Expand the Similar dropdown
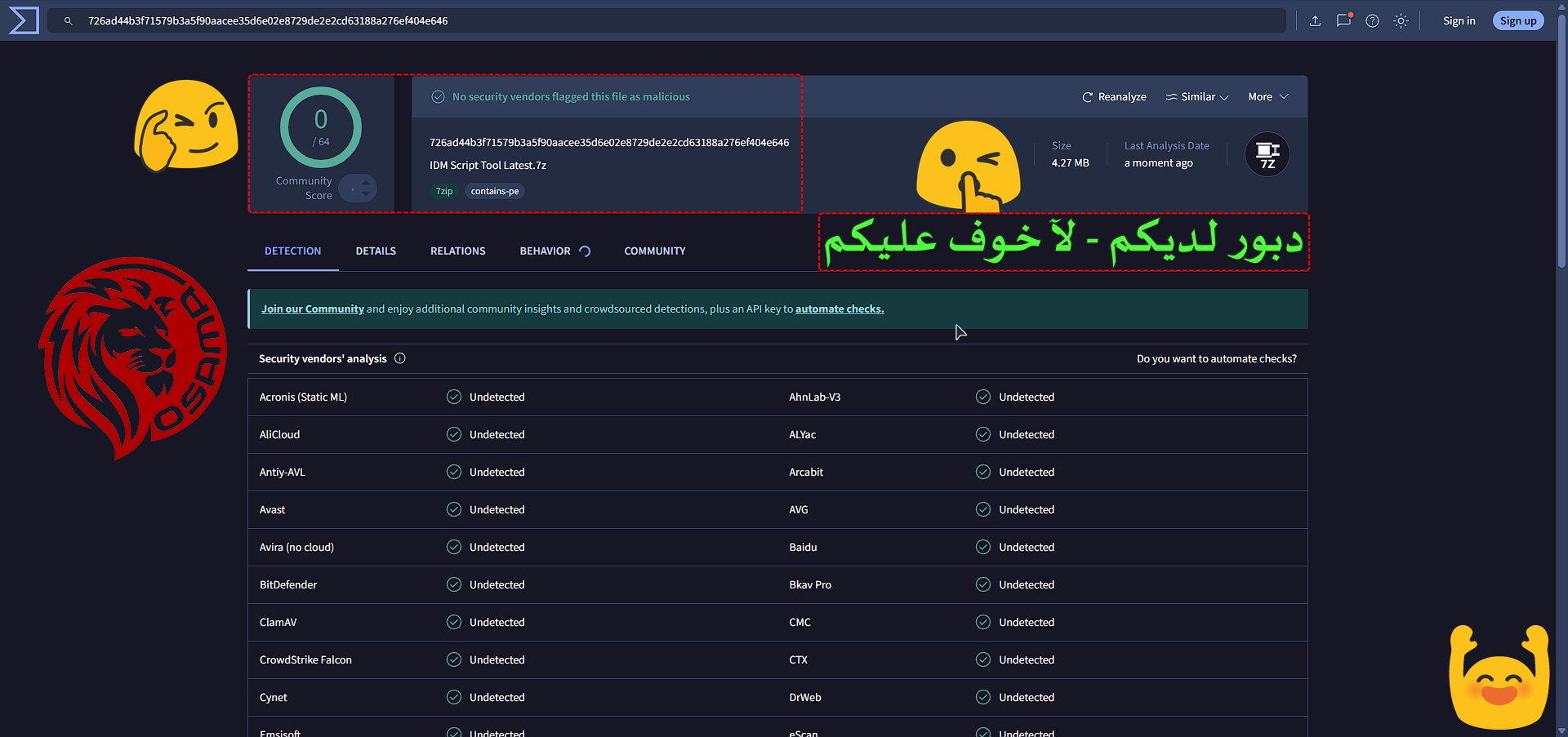The height and width of the screenshot is (737, 1568). 1197,97
